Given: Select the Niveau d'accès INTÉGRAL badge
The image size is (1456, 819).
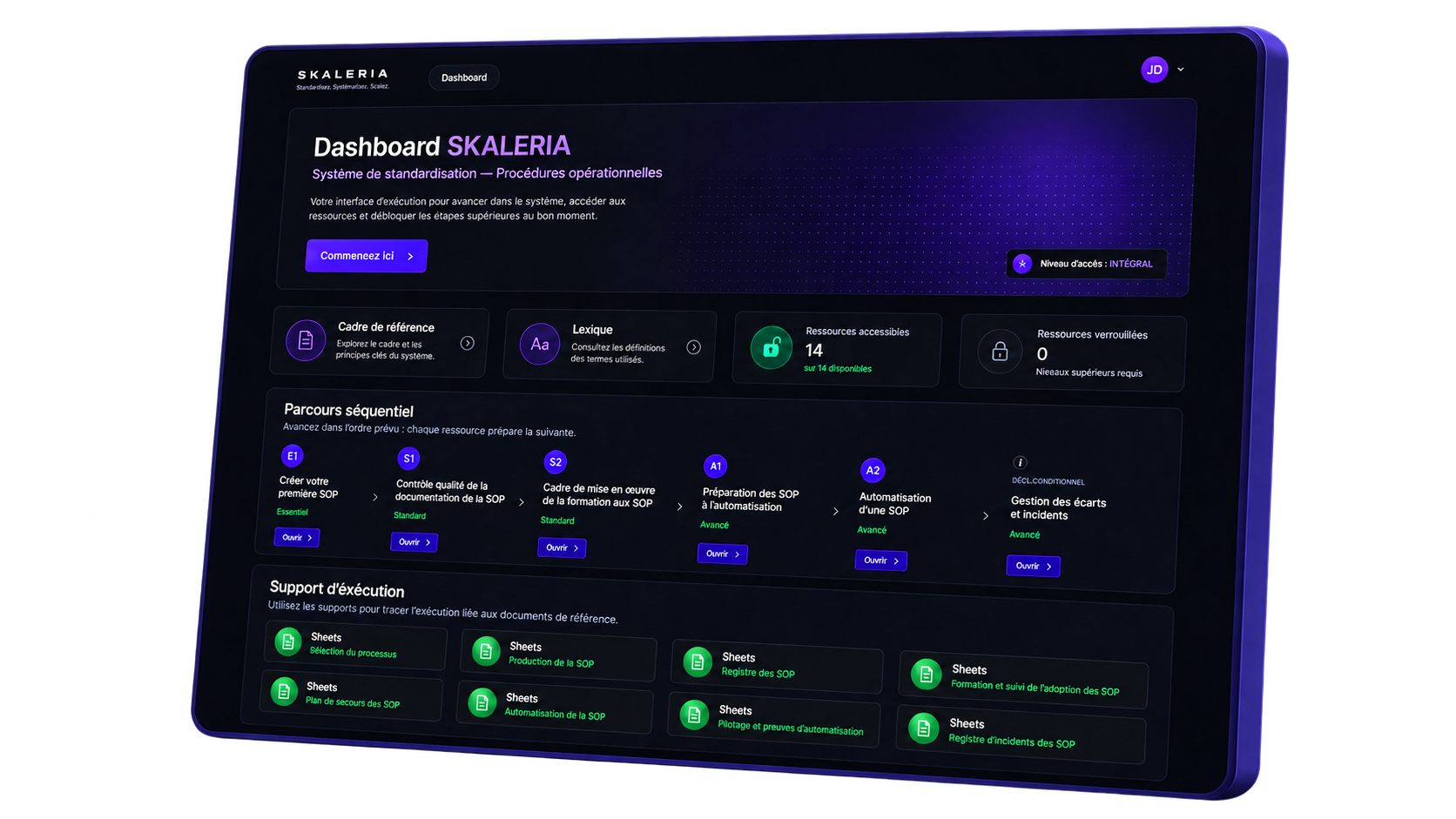Looking at the screenshot, I should [1086, 264].
